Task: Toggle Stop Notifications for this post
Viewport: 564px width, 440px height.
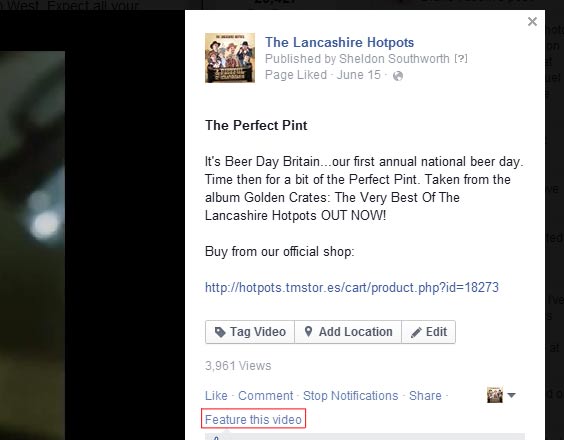Action: [x=351, y=396]
